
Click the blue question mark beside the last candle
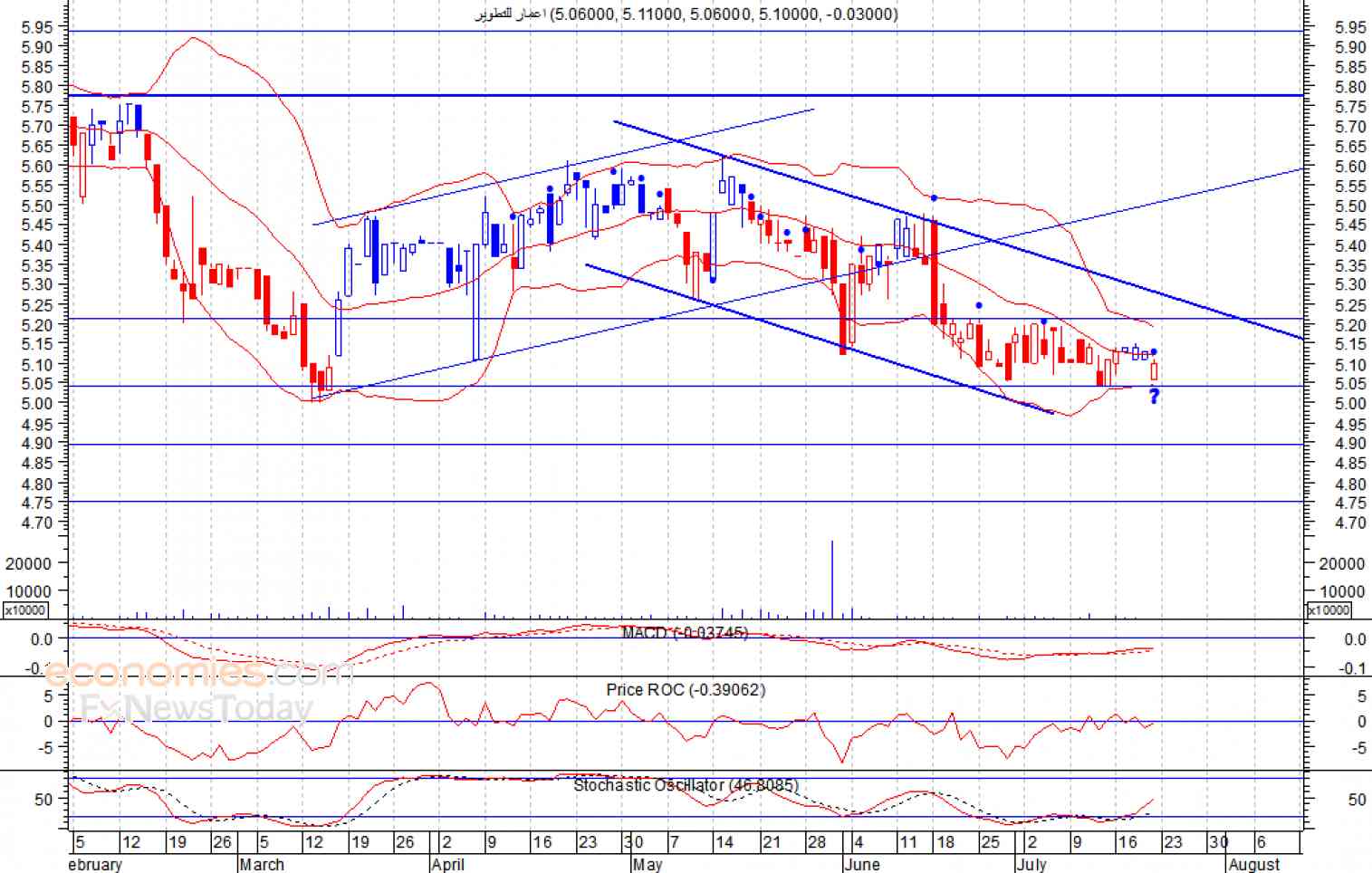(1155, 396)
